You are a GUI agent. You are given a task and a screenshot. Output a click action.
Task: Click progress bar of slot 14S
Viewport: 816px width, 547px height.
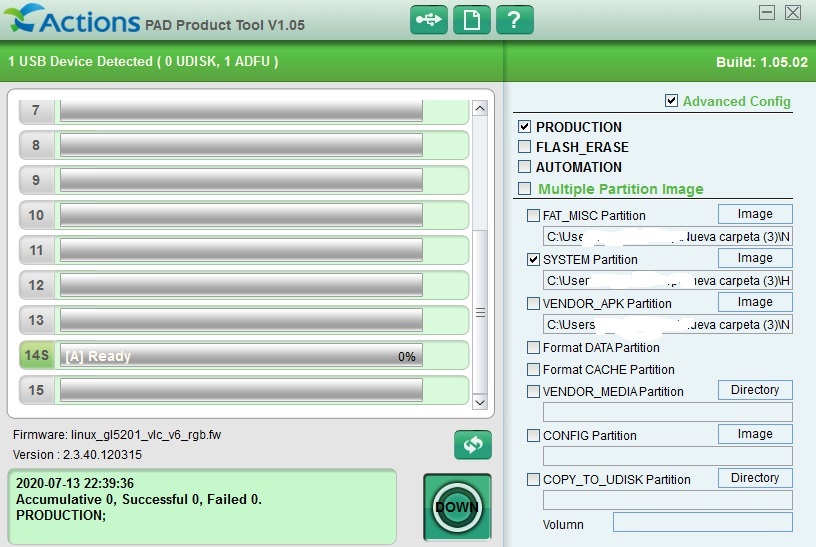241,356
